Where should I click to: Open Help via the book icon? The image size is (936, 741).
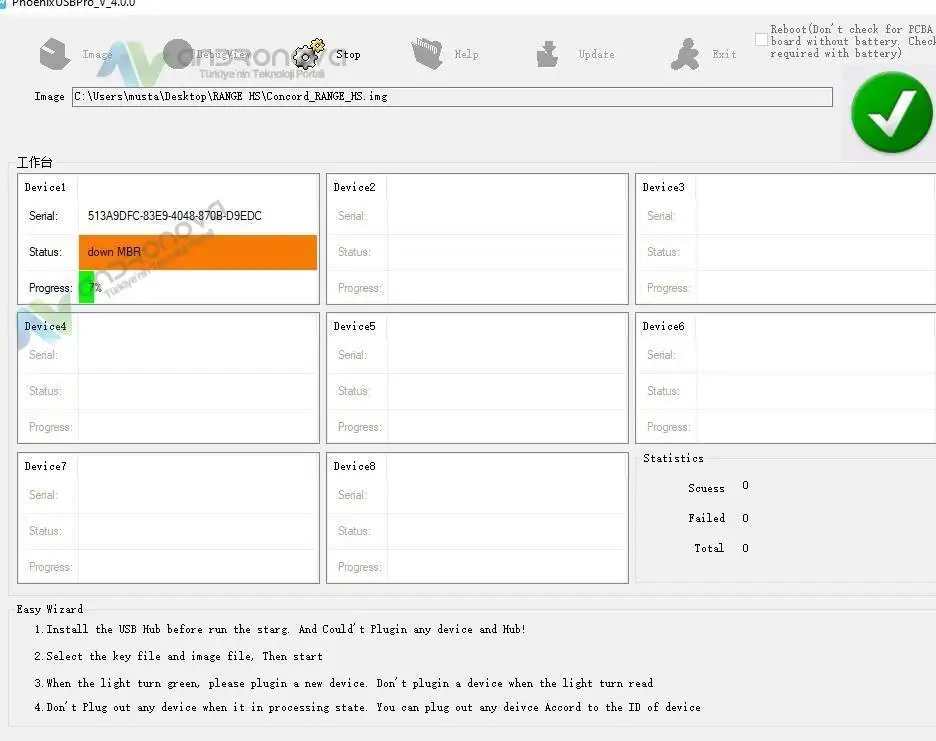(x=427, y=53)
